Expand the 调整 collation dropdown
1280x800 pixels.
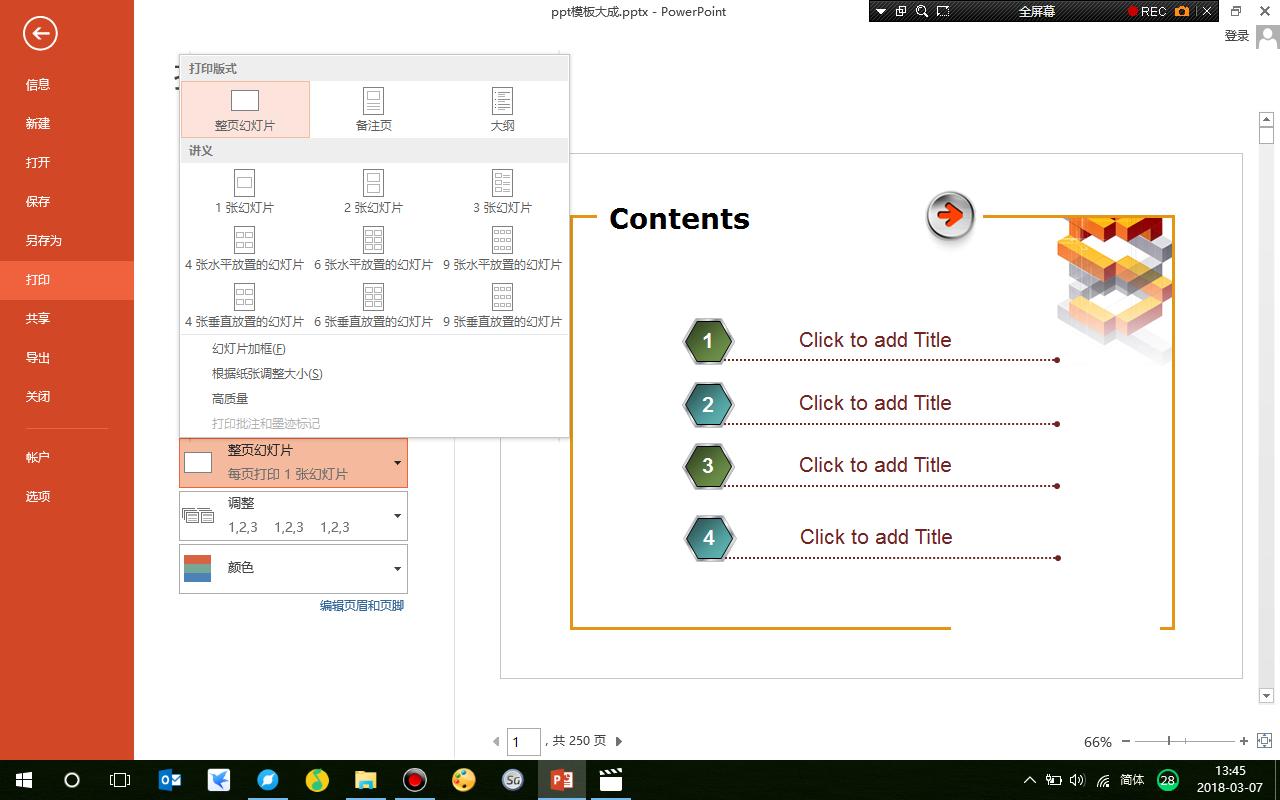pyautogui.click(x=293, y=515)
